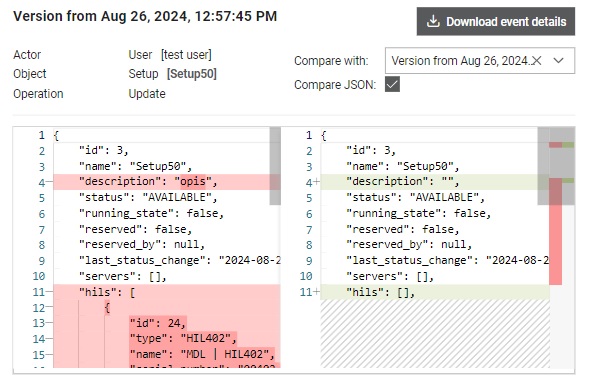Click the deletion marker on left line 11
The width and height of the screenshot is (591, 379).
point(50,292)
